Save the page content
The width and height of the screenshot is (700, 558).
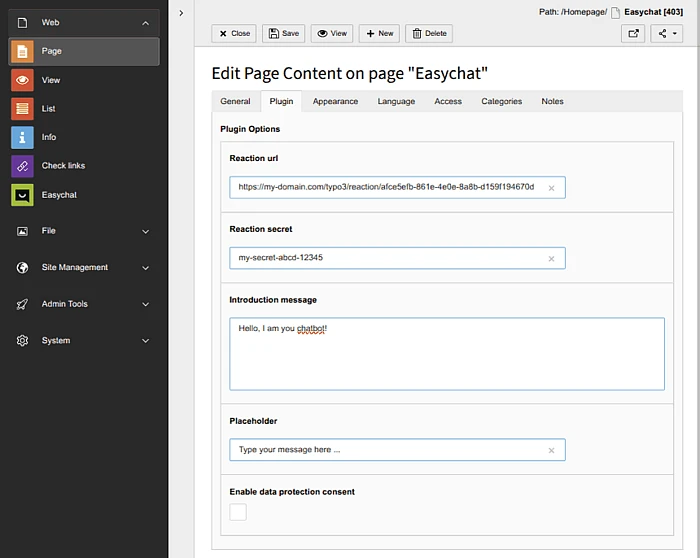[283, 33]
